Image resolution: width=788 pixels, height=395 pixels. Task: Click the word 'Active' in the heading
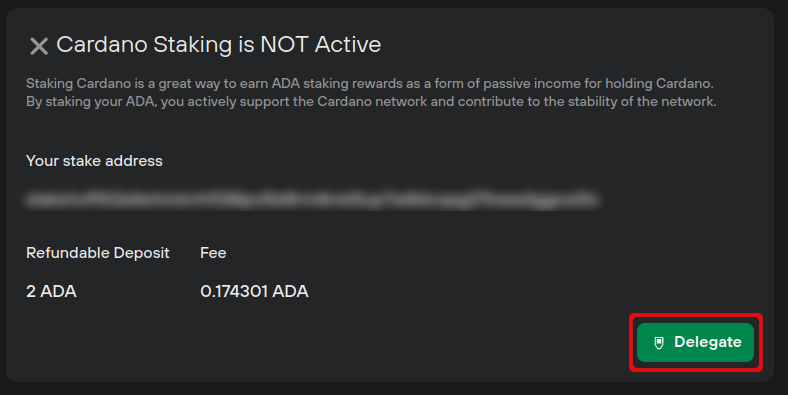[x=348, y=44]
